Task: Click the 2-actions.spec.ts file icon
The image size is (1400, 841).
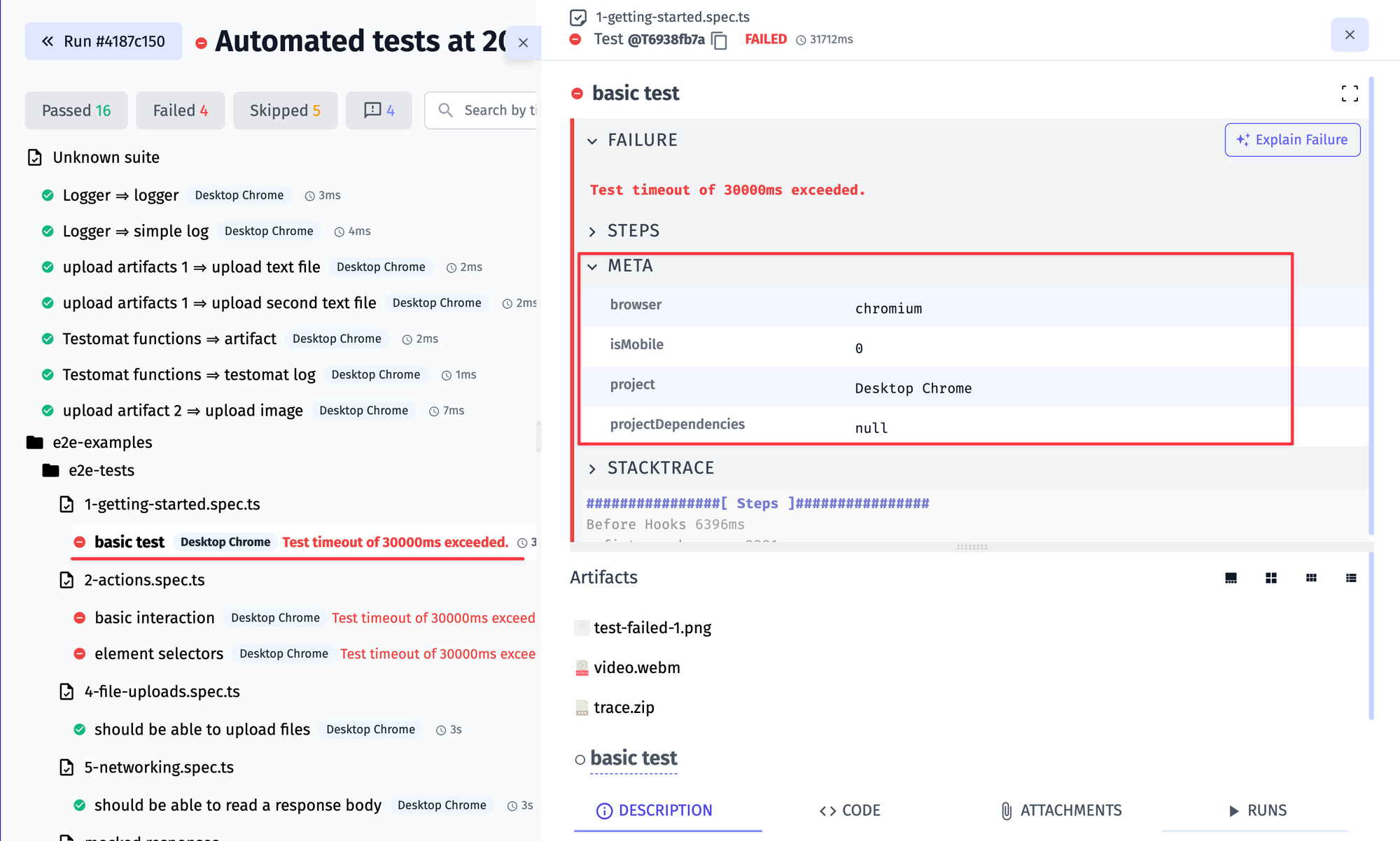Action: [x=66, y=580]
